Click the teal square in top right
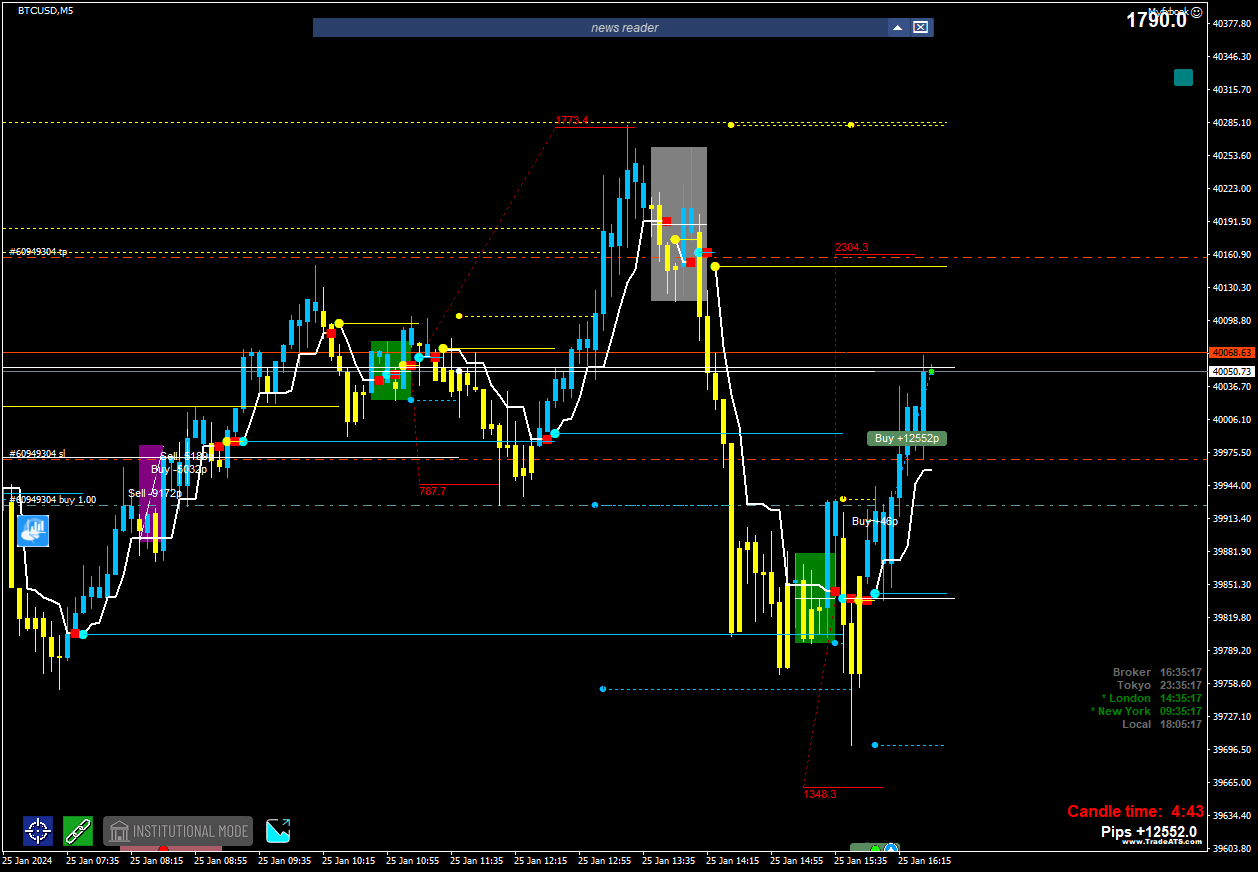This screenshot has width=1258, height=872. tap(1183, 77)
